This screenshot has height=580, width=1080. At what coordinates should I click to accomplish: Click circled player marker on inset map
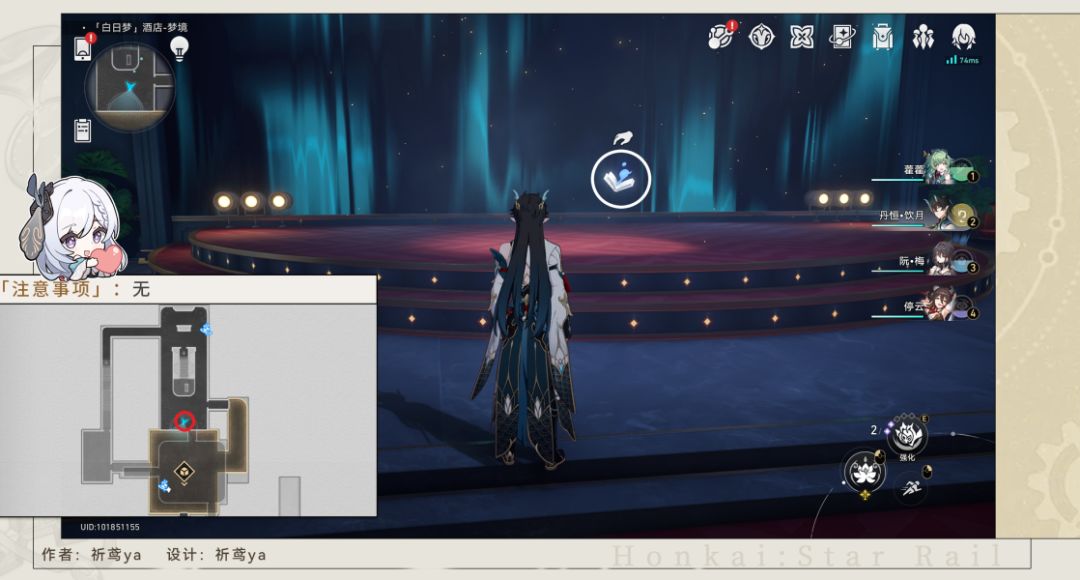(x=185, y=420)
